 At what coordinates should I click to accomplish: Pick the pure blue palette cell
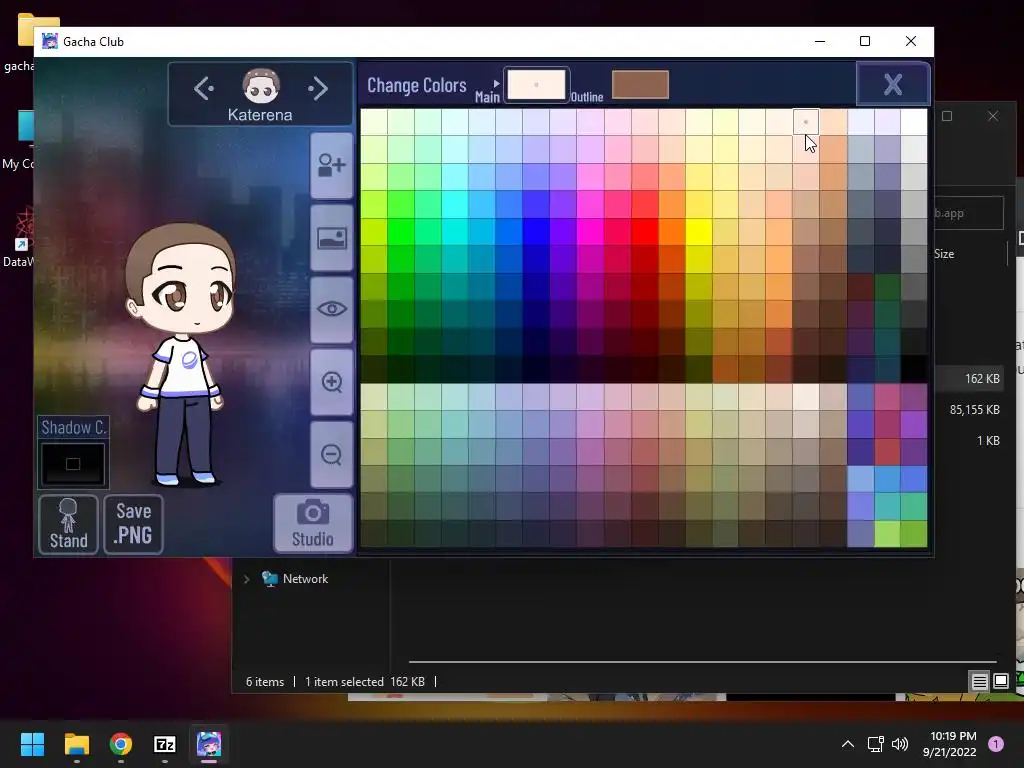click(x=536, y=232)
